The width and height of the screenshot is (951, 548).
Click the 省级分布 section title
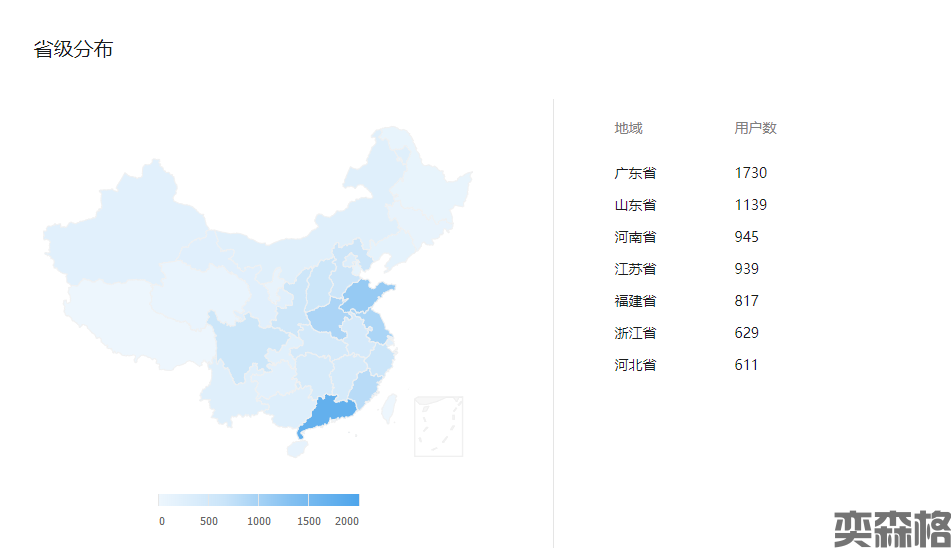73,50
